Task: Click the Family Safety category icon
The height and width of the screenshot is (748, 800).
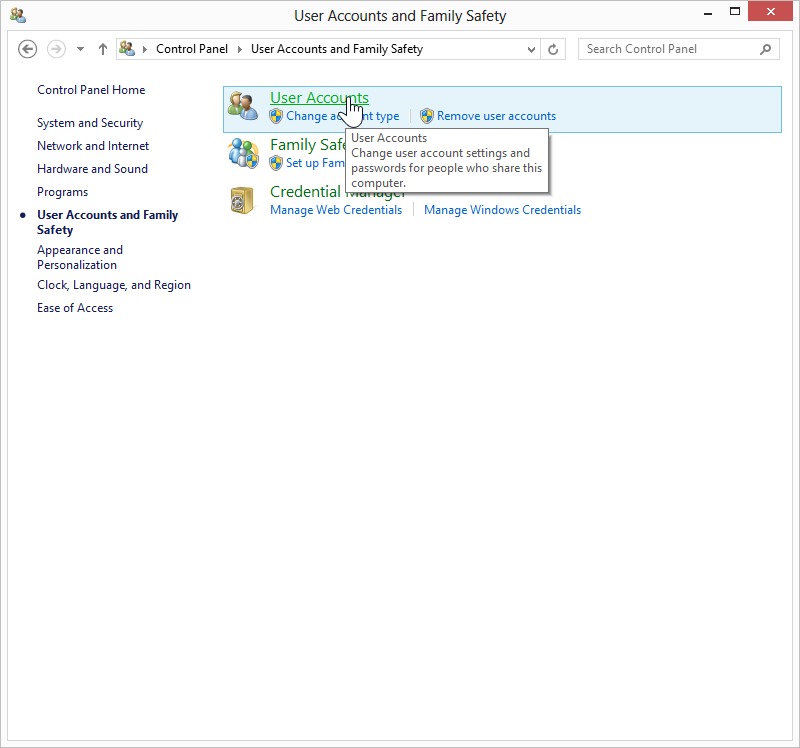Action: [x=243, y=153]
